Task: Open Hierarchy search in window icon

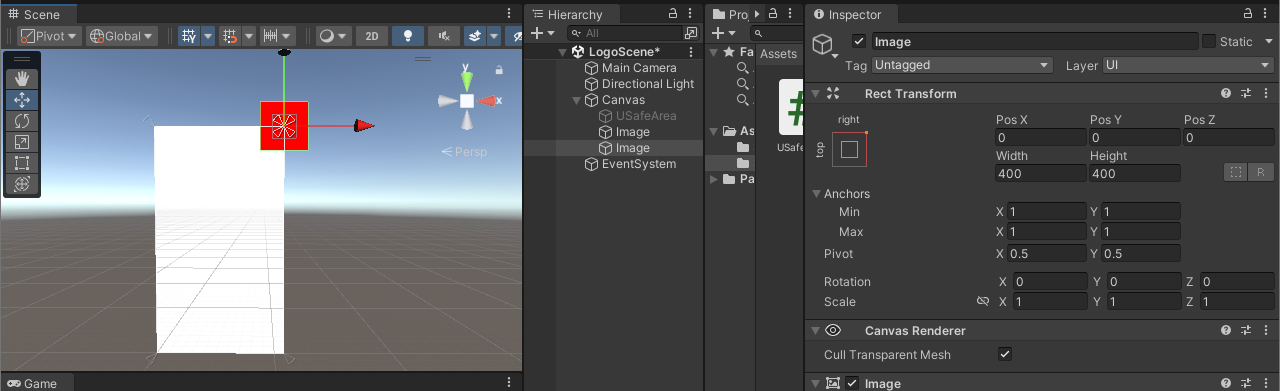Action: 691,33
